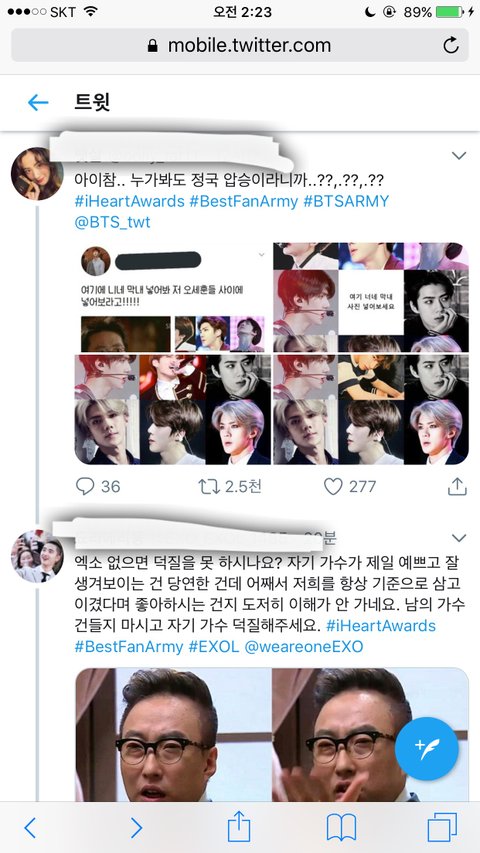
Task: Reload page with the address bar refresh icon
Action: (451, 45)
